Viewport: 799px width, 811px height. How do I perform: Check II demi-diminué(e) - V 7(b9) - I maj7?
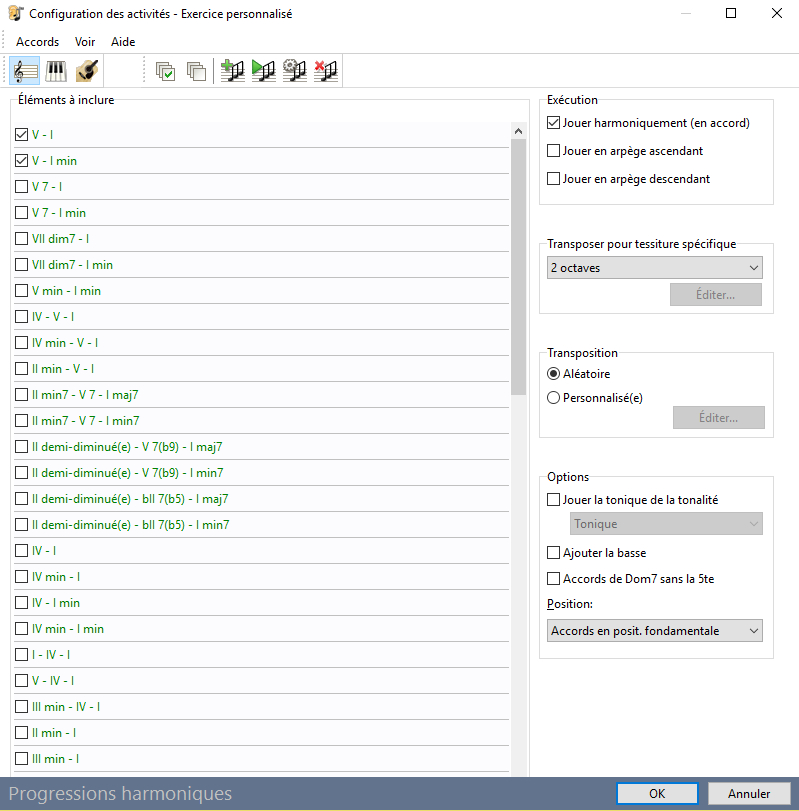tap(21, 446)
